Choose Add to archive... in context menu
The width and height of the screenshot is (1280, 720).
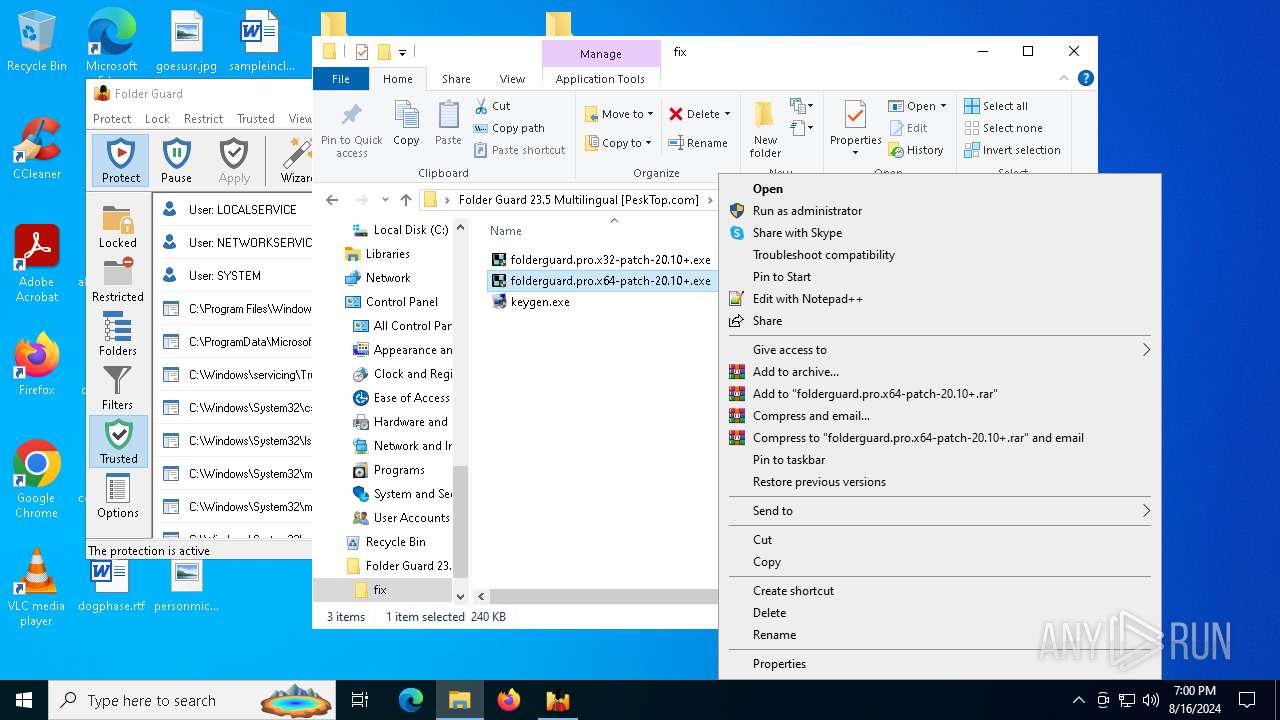796,372
